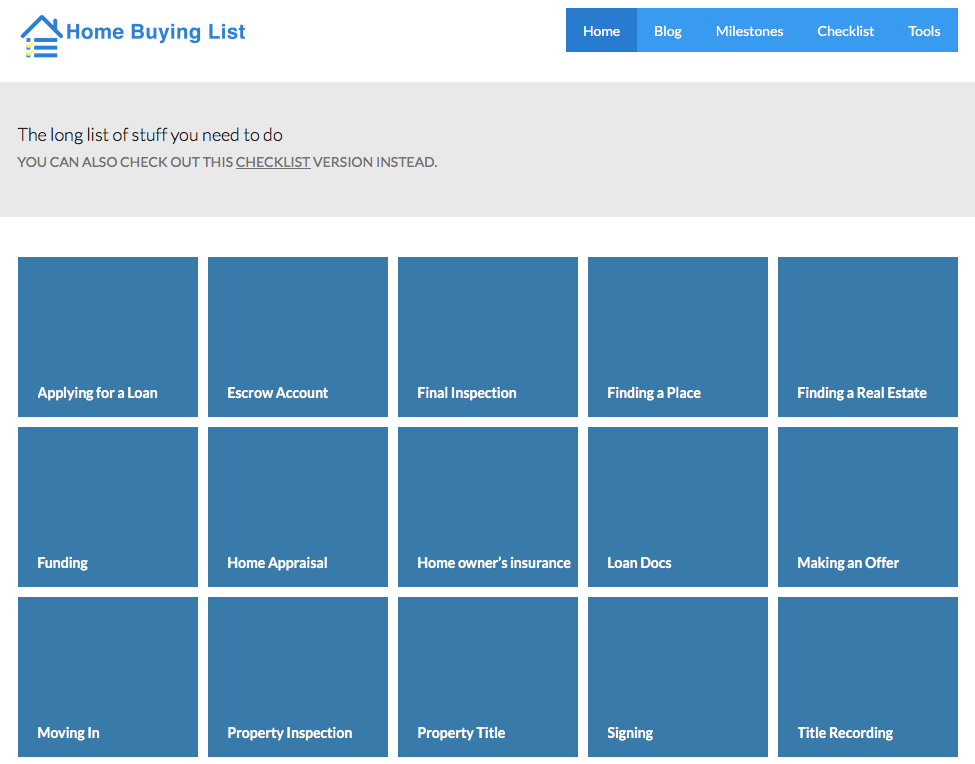Follow the CHECKLIST link in the banner
Image resolution: width=975 pixels, height=764 pixels.
pyautogui.click(x=272, y=161)
